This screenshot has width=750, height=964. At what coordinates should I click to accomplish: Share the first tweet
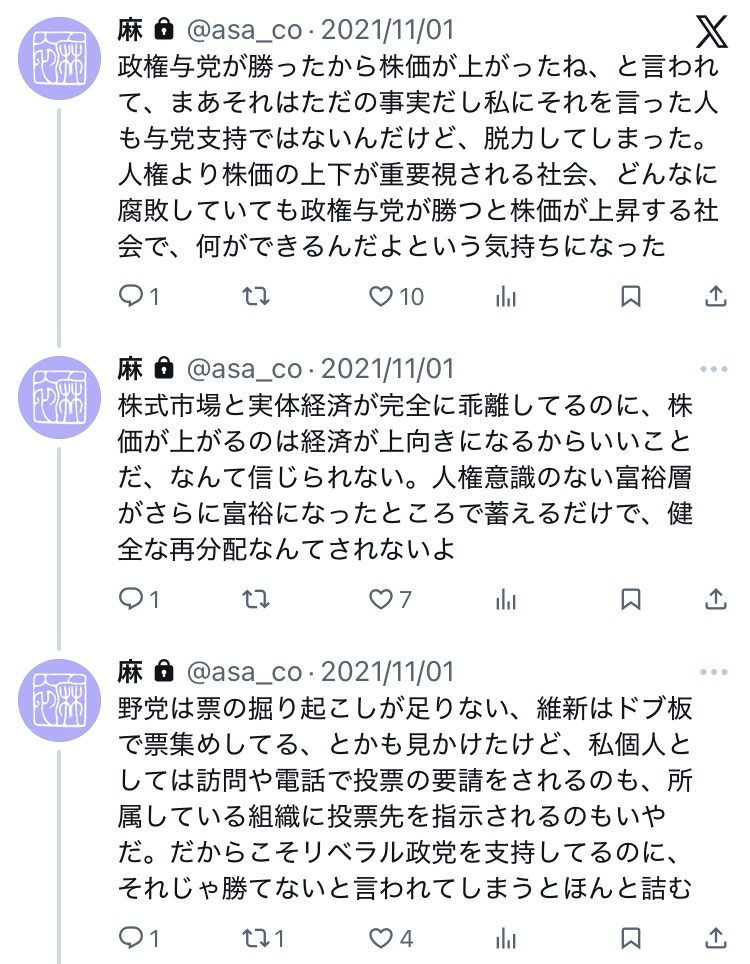(x=716, y=296)
